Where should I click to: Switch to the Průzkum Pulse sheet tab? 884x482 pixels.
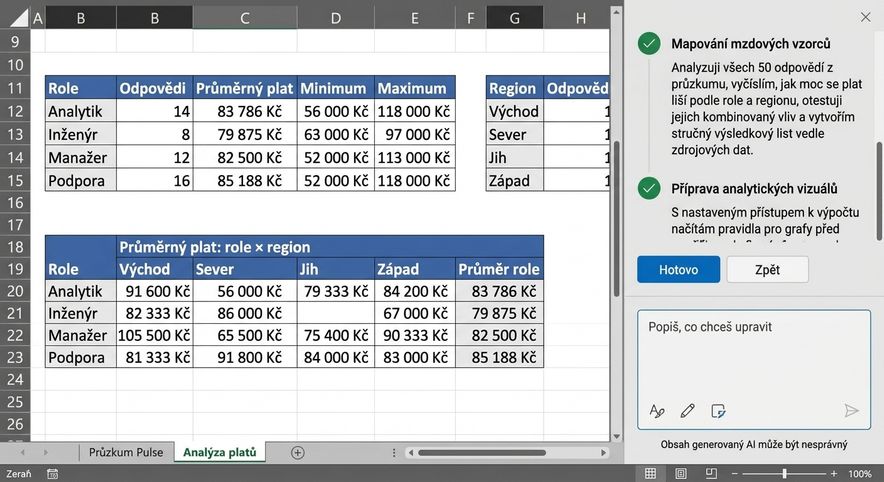tap(126, 452)
